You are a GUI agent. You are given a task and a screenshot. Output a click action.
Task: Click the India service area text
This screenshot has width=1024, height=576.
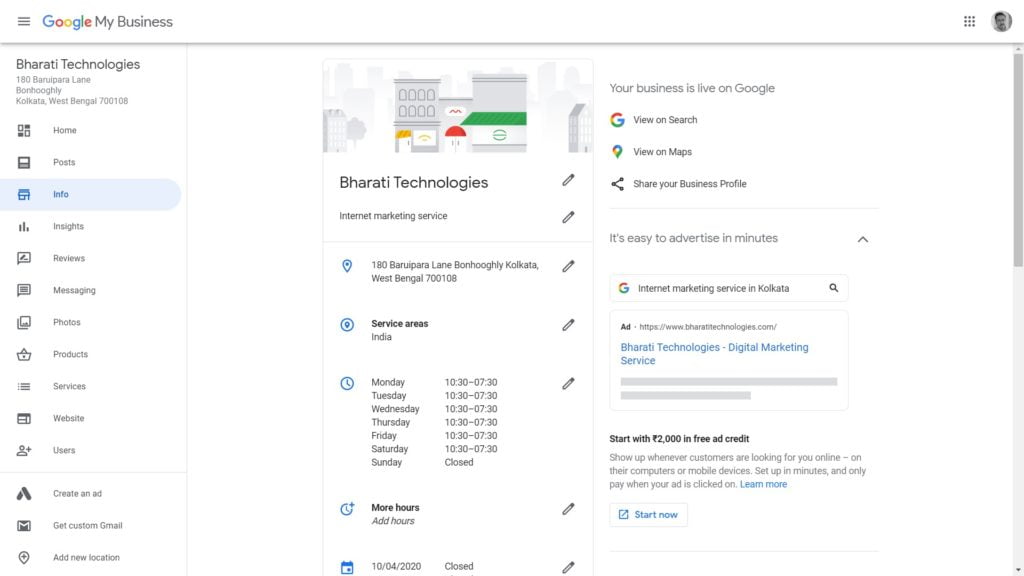pos(381,337)
